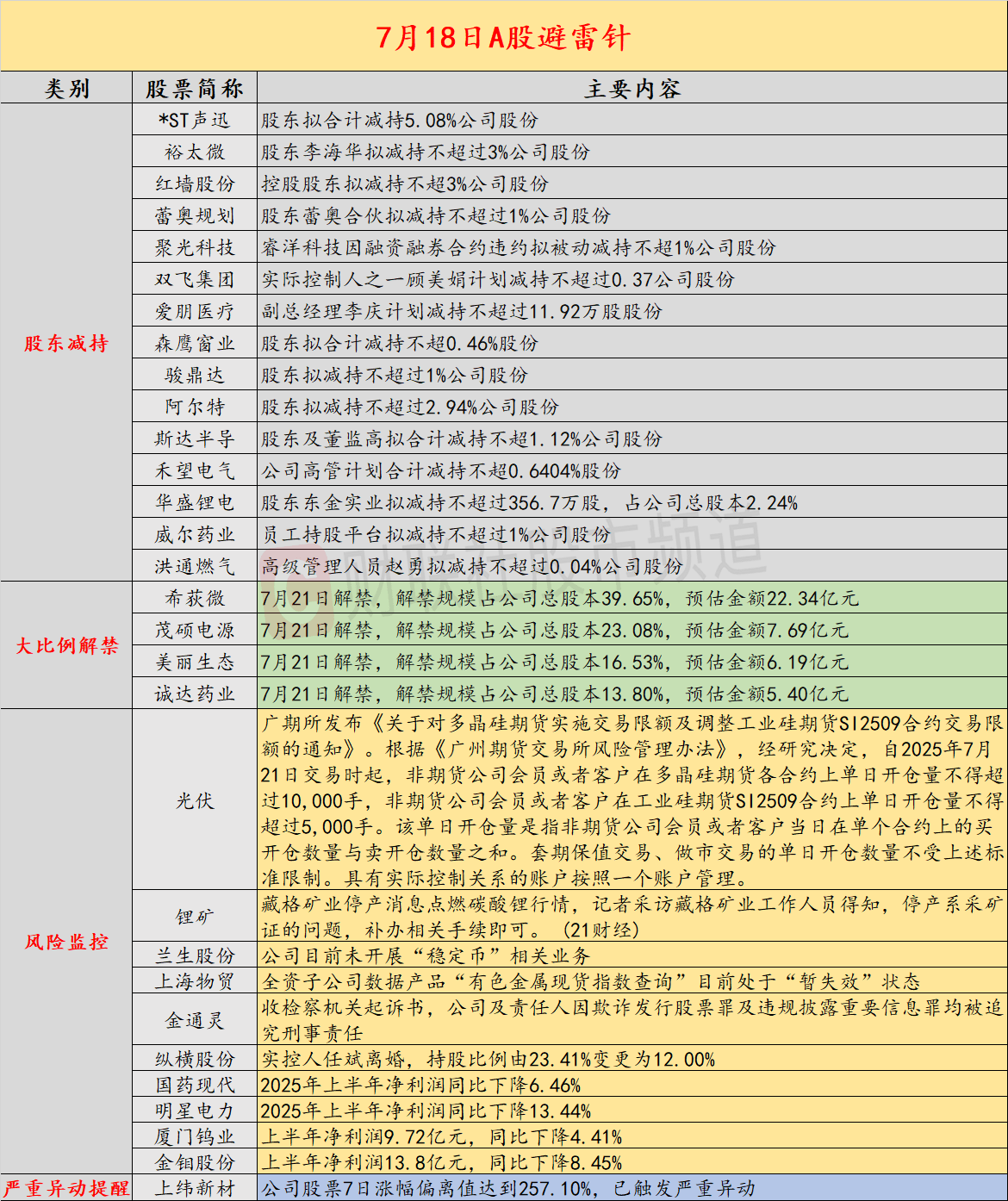Click the 严重异动提醒 category cell
Viewport: 1008px width, 1201px height.
point(66,1188)
